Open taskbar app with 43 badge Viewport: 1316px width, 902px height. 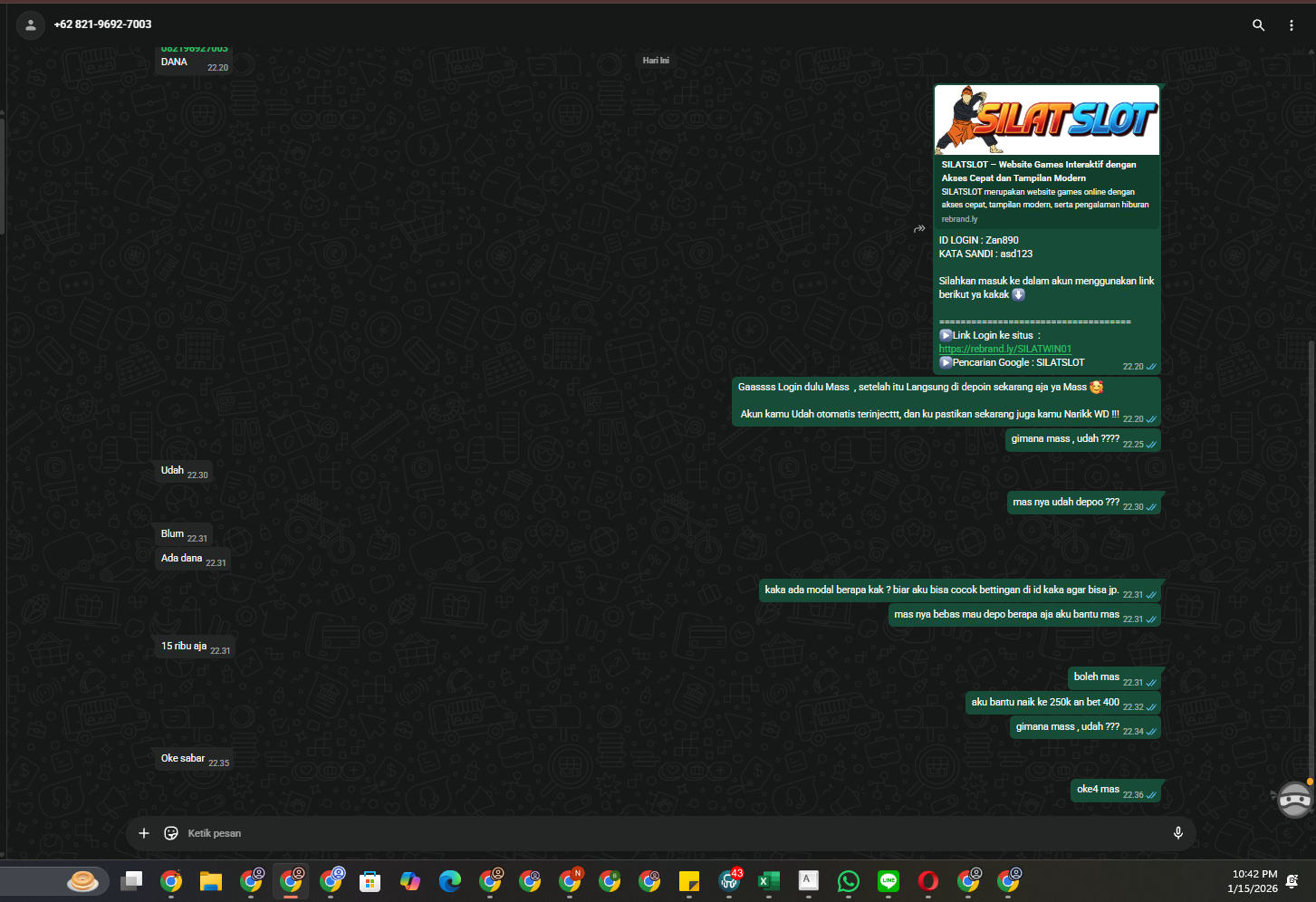[730, 881]
